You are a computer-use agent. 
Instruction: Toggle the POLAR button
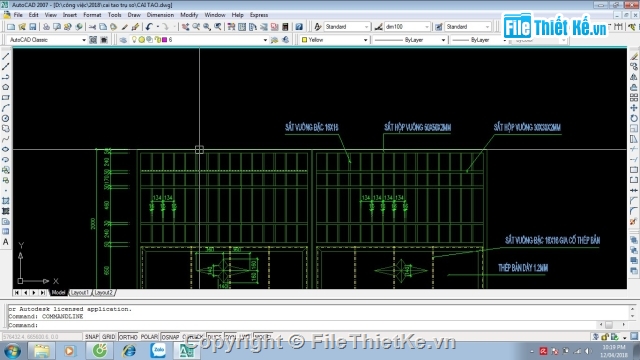[x=149, y=337]
